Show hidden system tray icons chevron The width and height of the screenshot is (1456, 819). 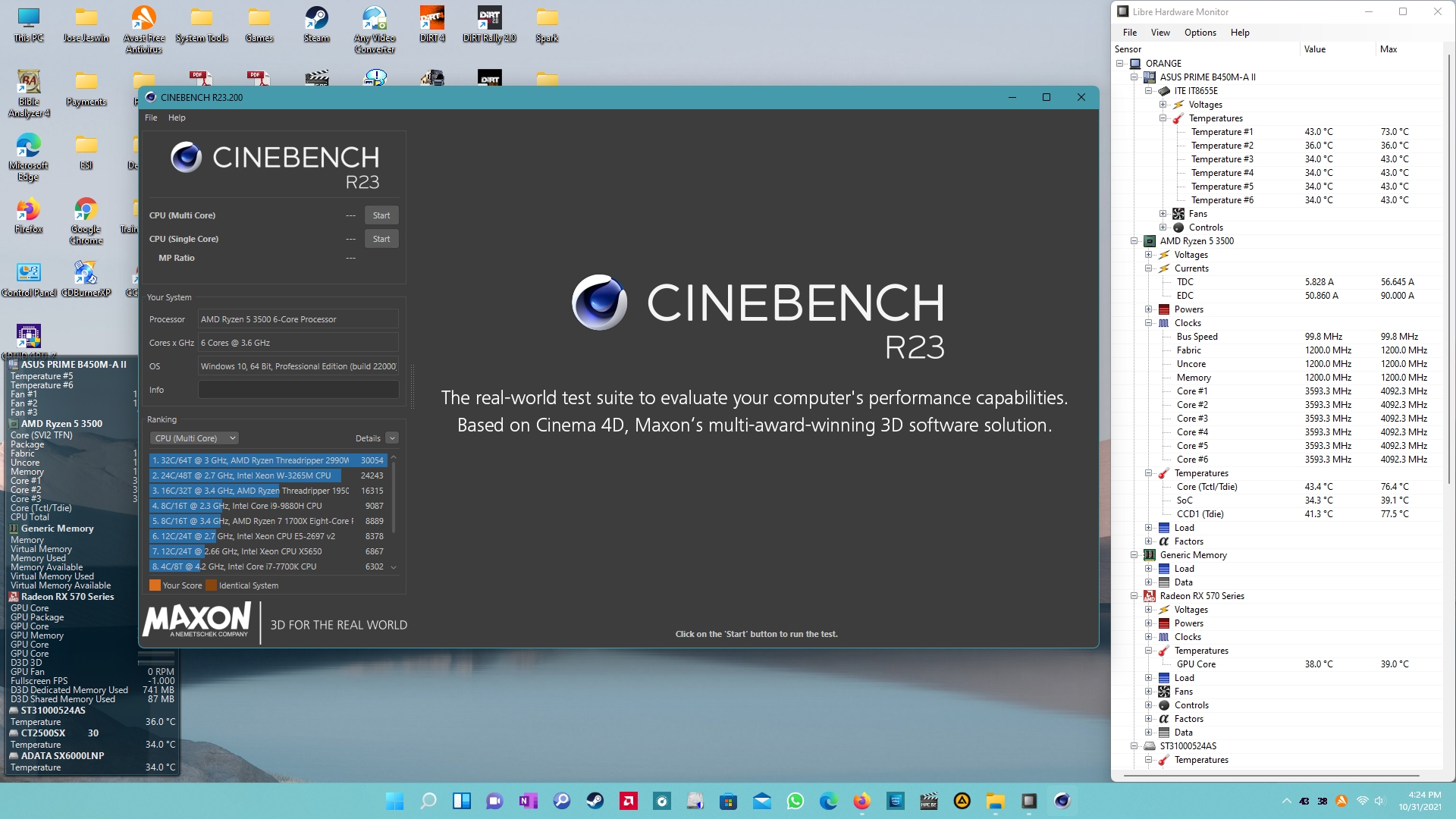point(1286,801)
